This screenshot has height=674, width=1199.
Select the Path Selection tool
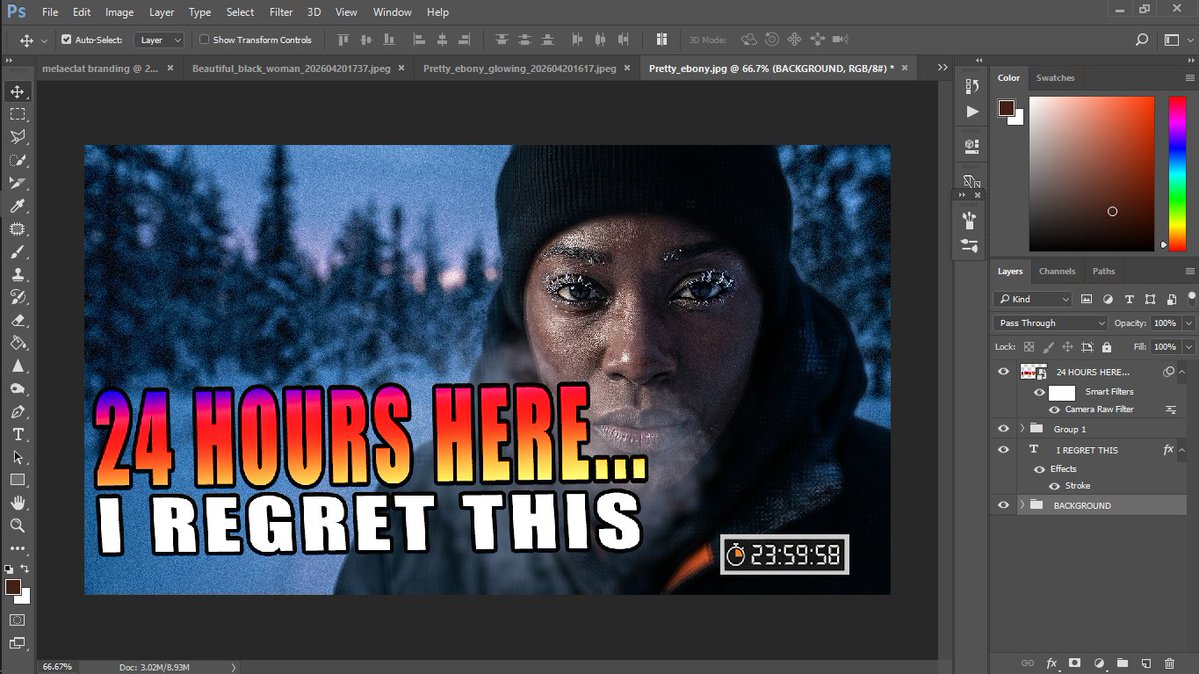(x=18, y=457)
